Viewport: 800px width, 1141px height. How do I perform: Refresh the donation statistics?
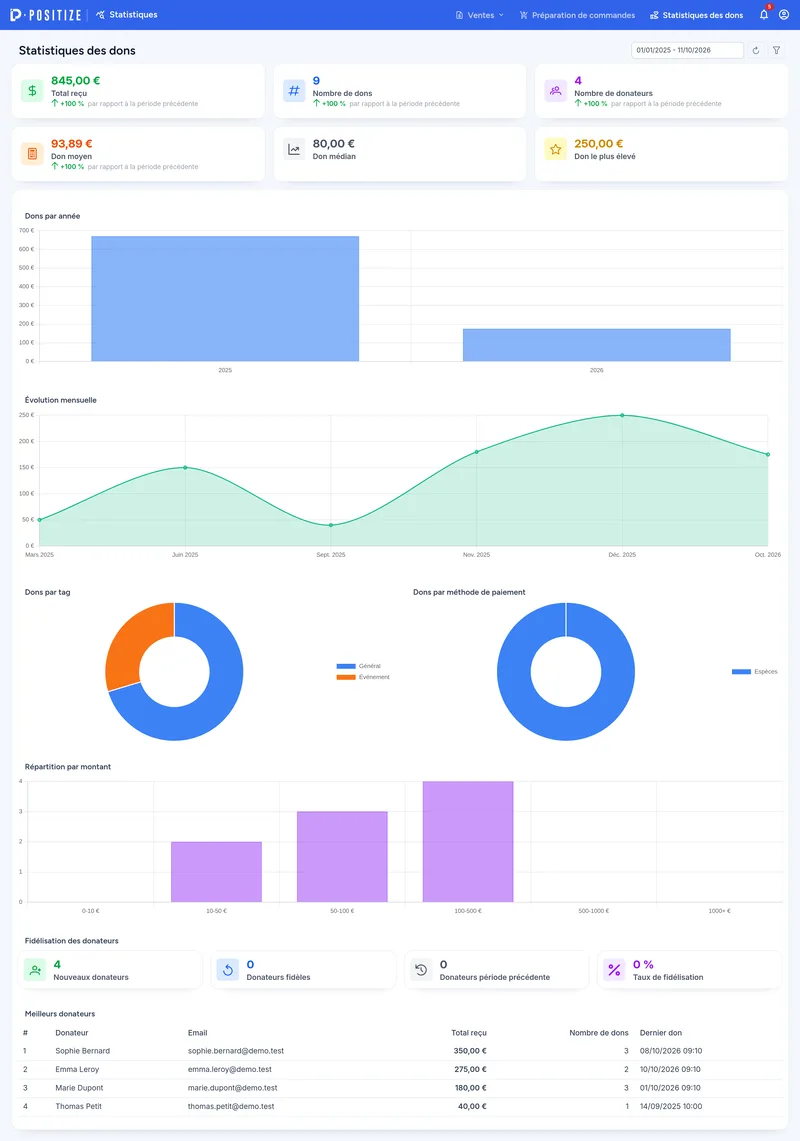click(x=756, y=50)
